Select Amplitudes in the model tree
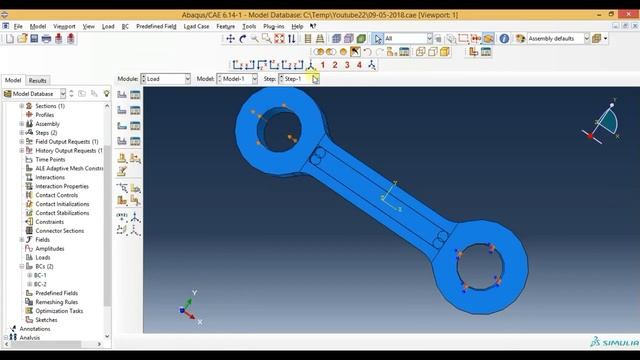Image resolution: width=640 pixels, height=360 pixels. (49, 248)
